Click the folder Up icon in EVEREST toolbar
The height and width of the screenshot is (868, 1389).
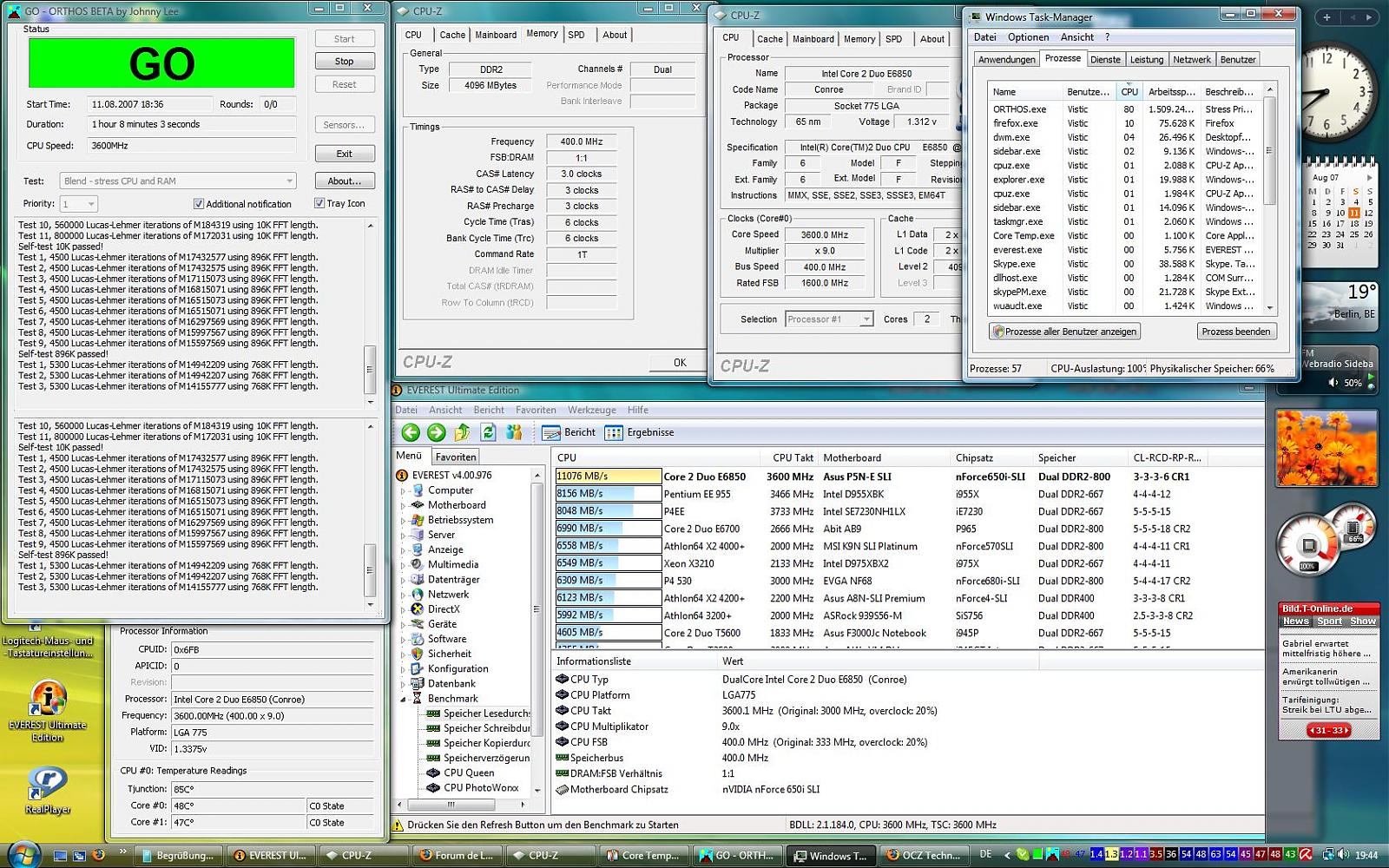tap(462, 432)
